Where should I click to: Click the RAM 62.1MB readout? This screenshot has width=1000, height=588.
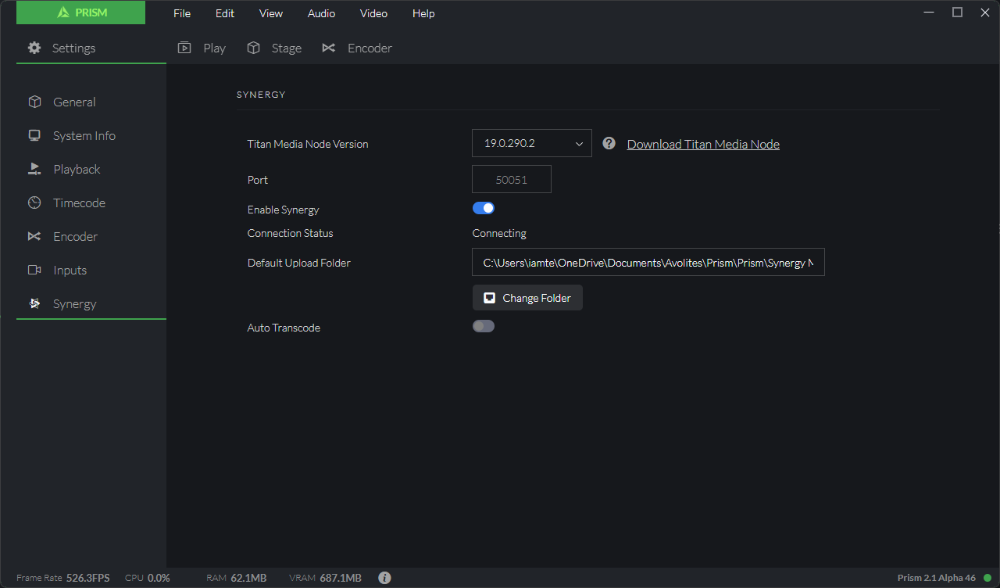pos(236,578)
